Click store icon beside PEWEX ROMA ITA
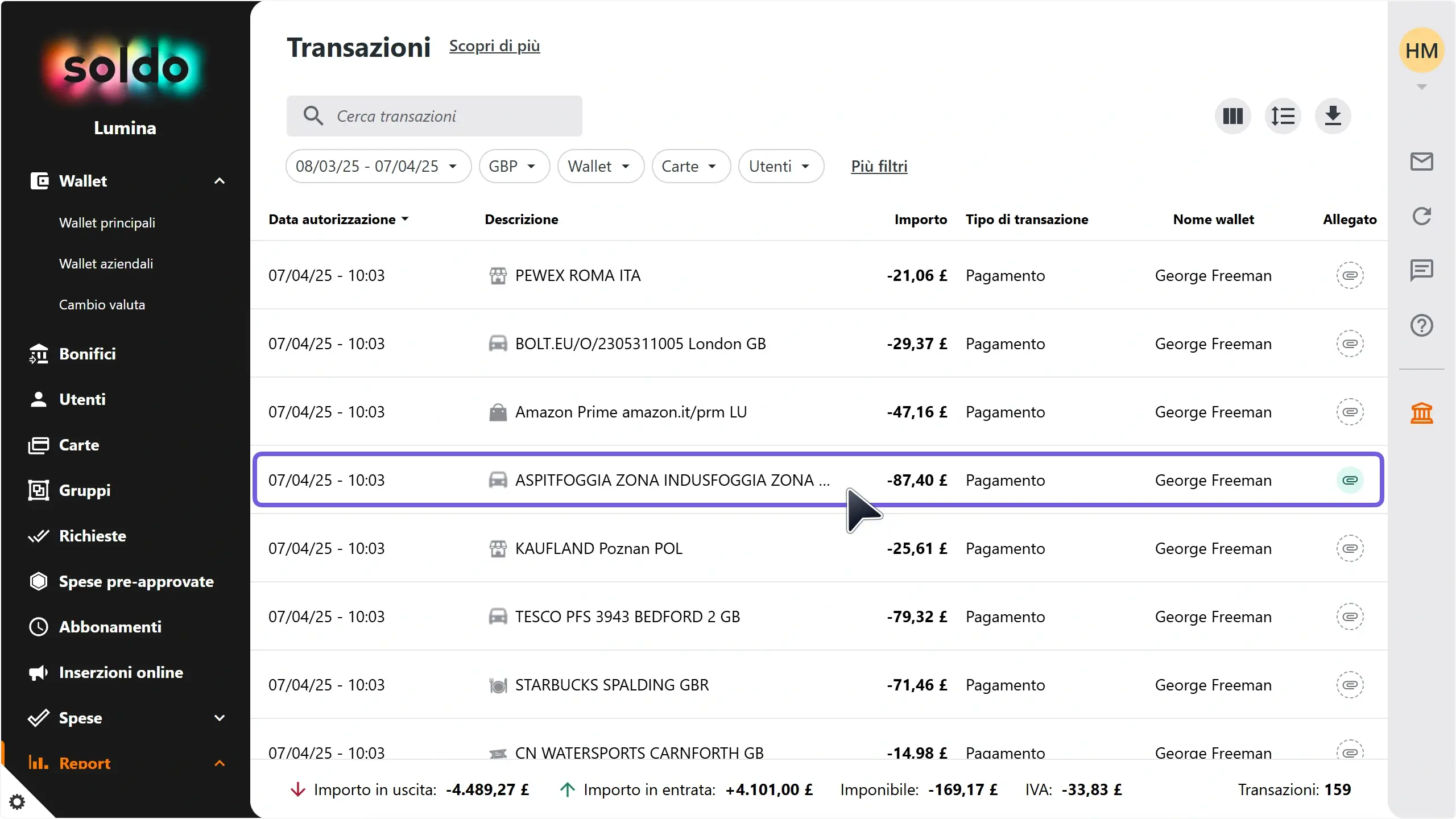Screen dimensions: 1456x819 498,276
